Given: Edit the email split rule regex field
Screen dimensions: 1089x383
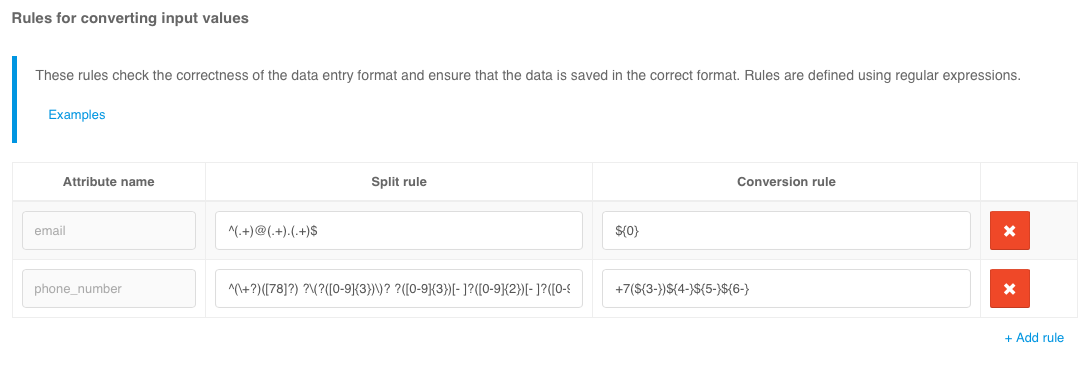Looking at the screenshot, I should (399, 231).
